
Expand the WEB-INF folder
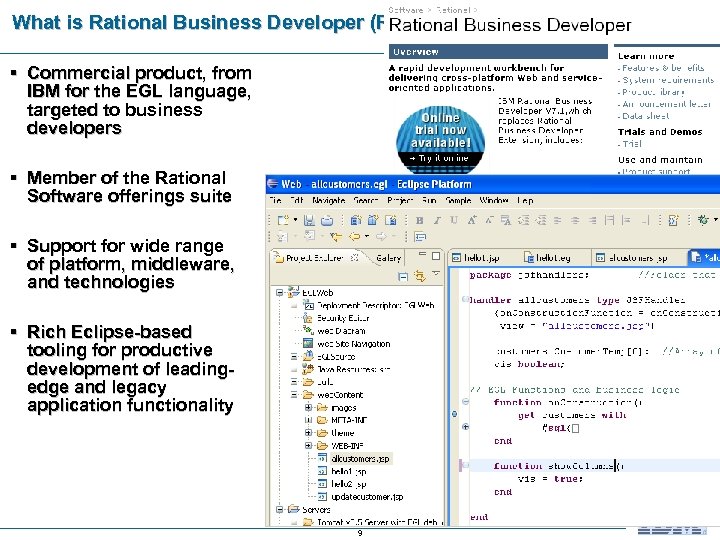(309, 445)
